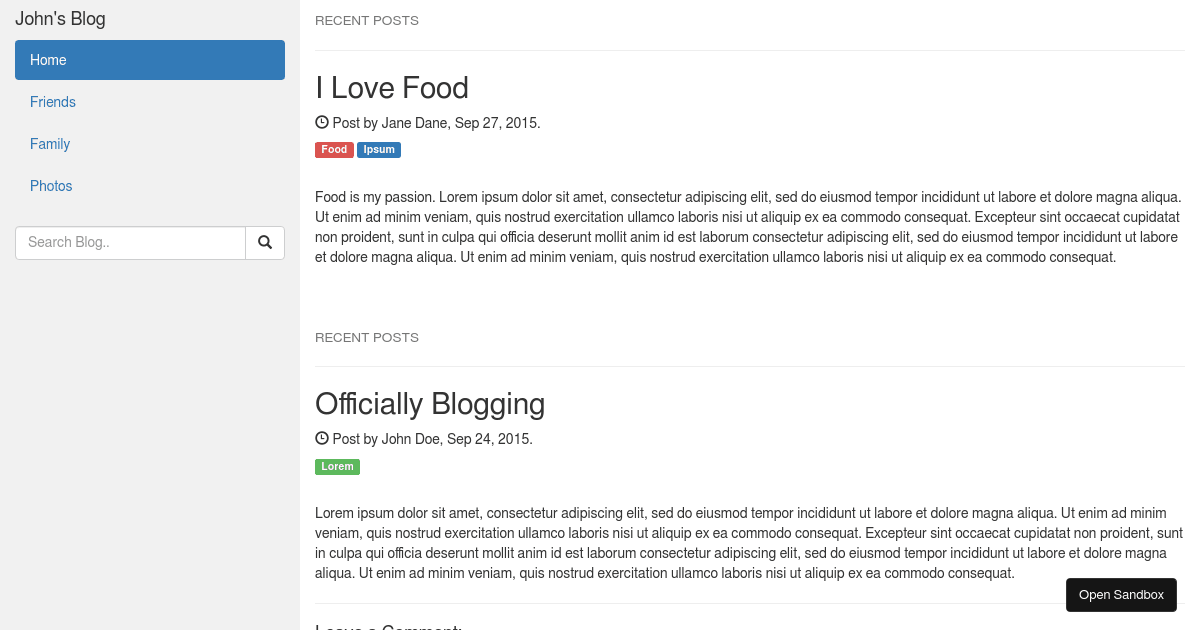Select the green Lorem tag badge
The image size is (1200, 630).
click(x=337, y=466)
